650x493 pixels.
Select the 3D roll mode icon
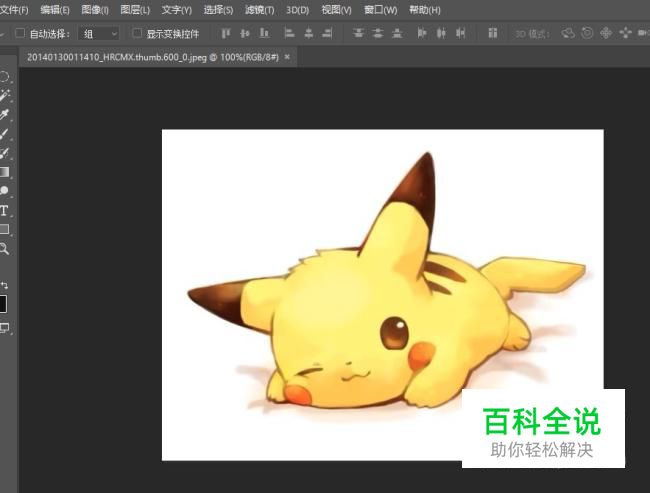point(587,33)
